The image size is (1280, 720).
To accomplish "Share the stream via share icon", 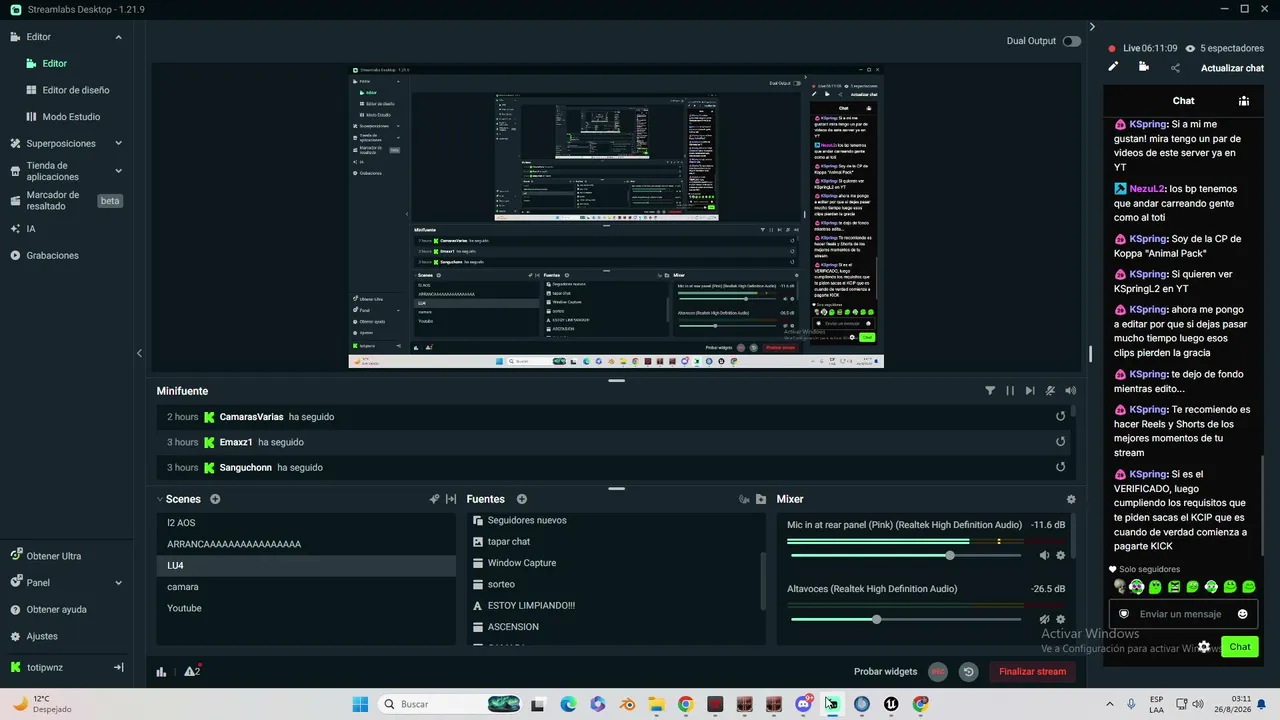I will [1175, 68].
